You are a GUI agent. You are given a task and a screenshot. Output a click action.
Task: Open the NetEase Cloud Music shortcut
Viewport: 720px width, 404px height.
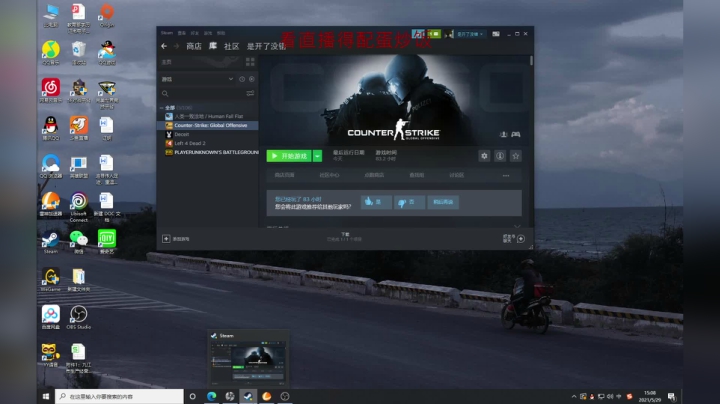[51, 90]
